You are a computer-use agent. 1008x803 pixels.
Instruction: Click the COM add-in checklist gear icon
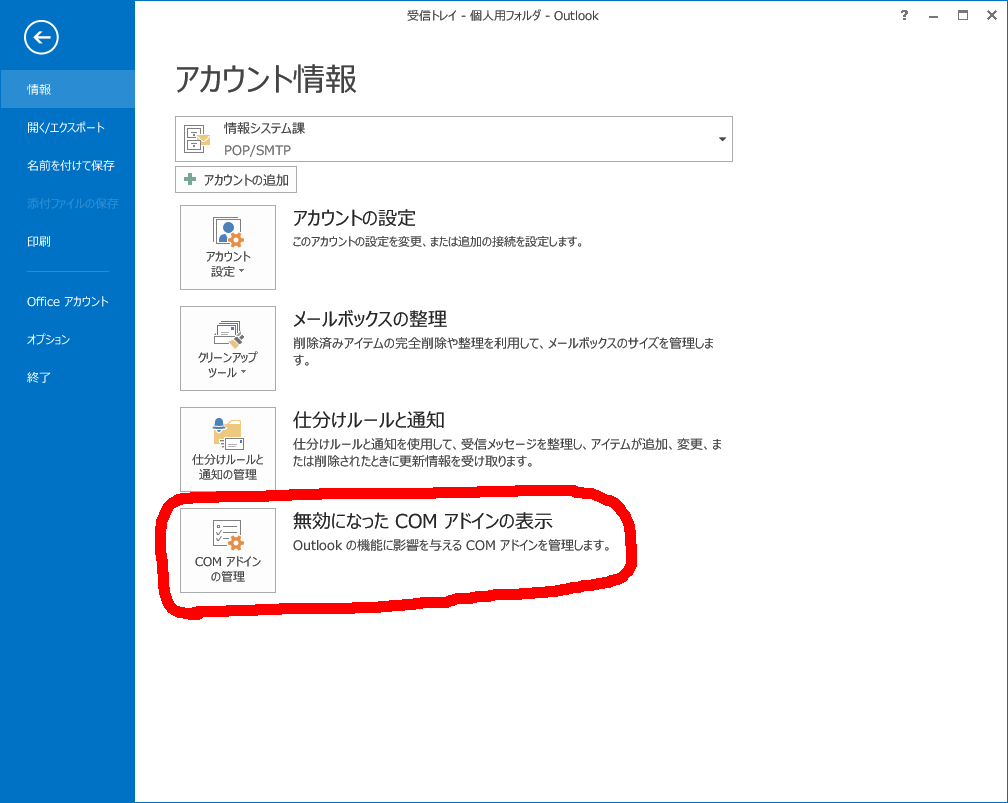coord(228,535)
